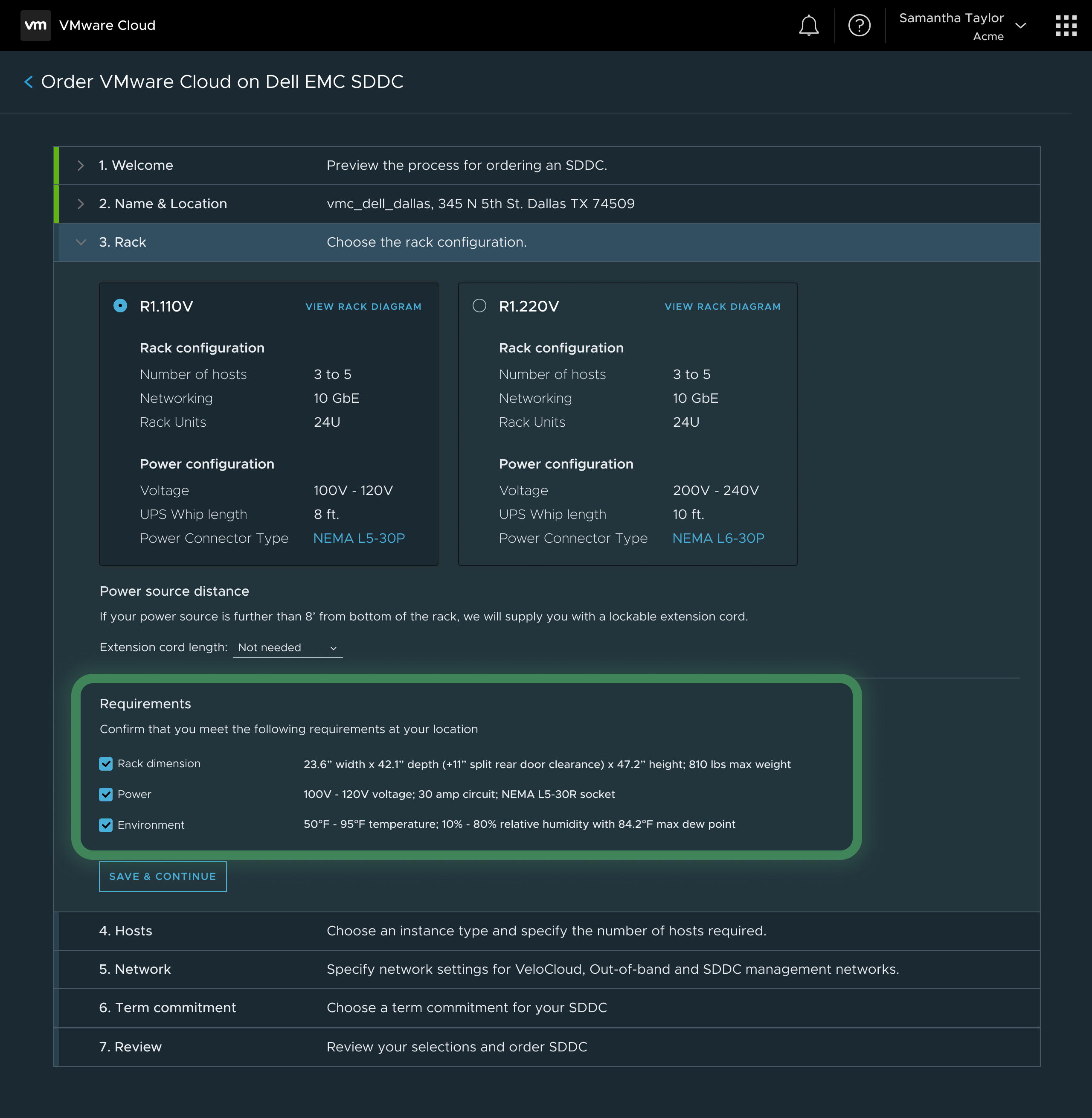This screenshot has width=1092, height=1118.
Task: View rack diagram for R1.220V
Action: point(722,307)
